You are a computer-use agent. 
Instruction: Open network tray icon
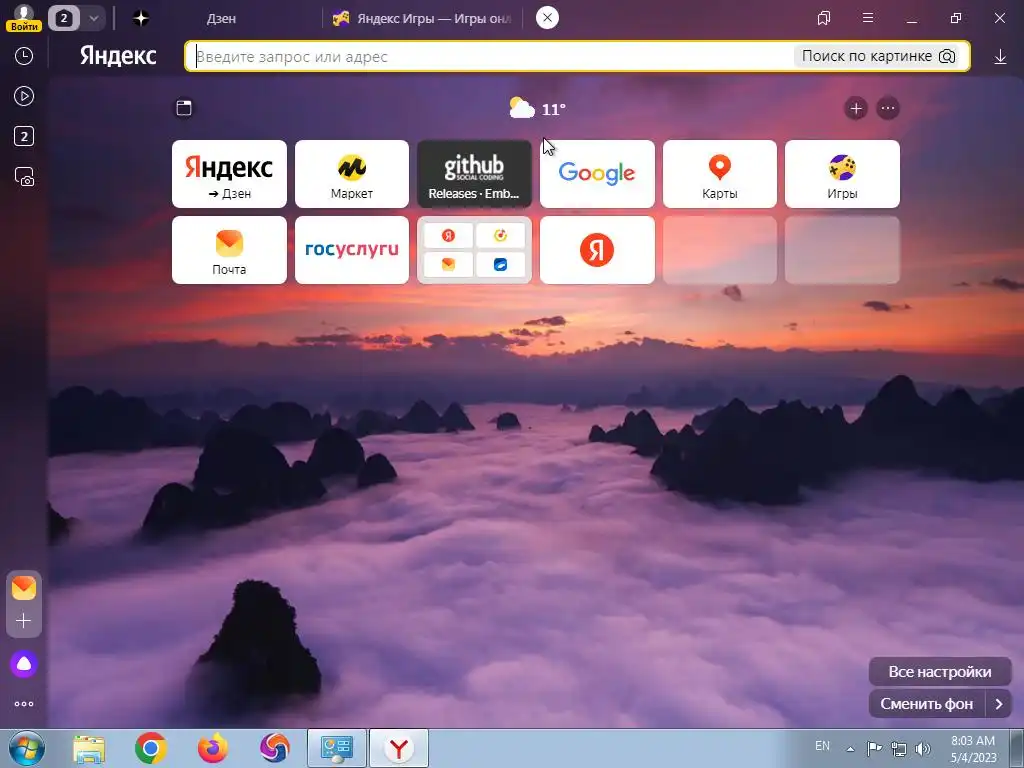899,749
